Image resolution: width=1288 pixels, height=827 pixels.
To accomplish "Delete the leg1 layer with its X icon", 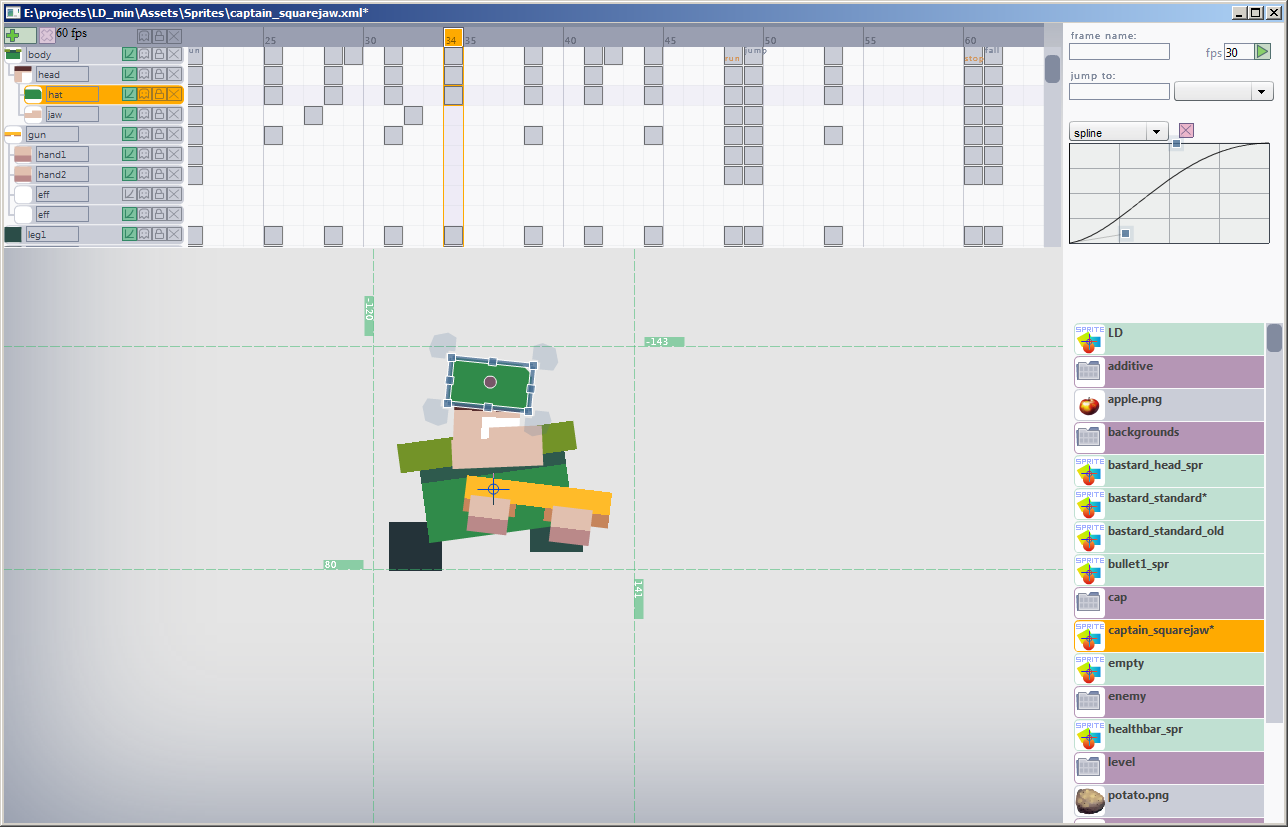I will pyautogui.click(x=174, y=234).
